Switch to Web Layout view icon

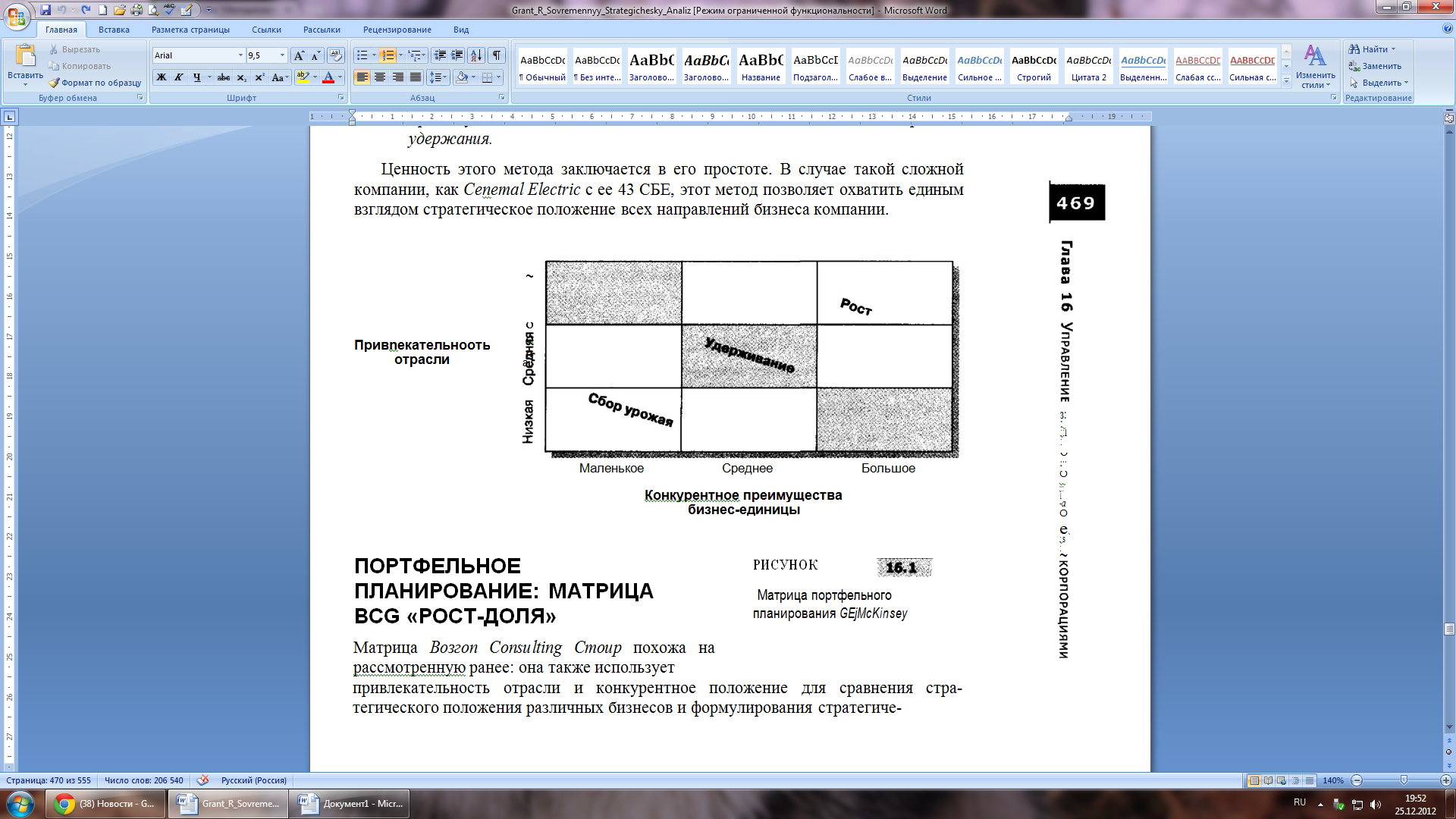tap(1282, 780)
